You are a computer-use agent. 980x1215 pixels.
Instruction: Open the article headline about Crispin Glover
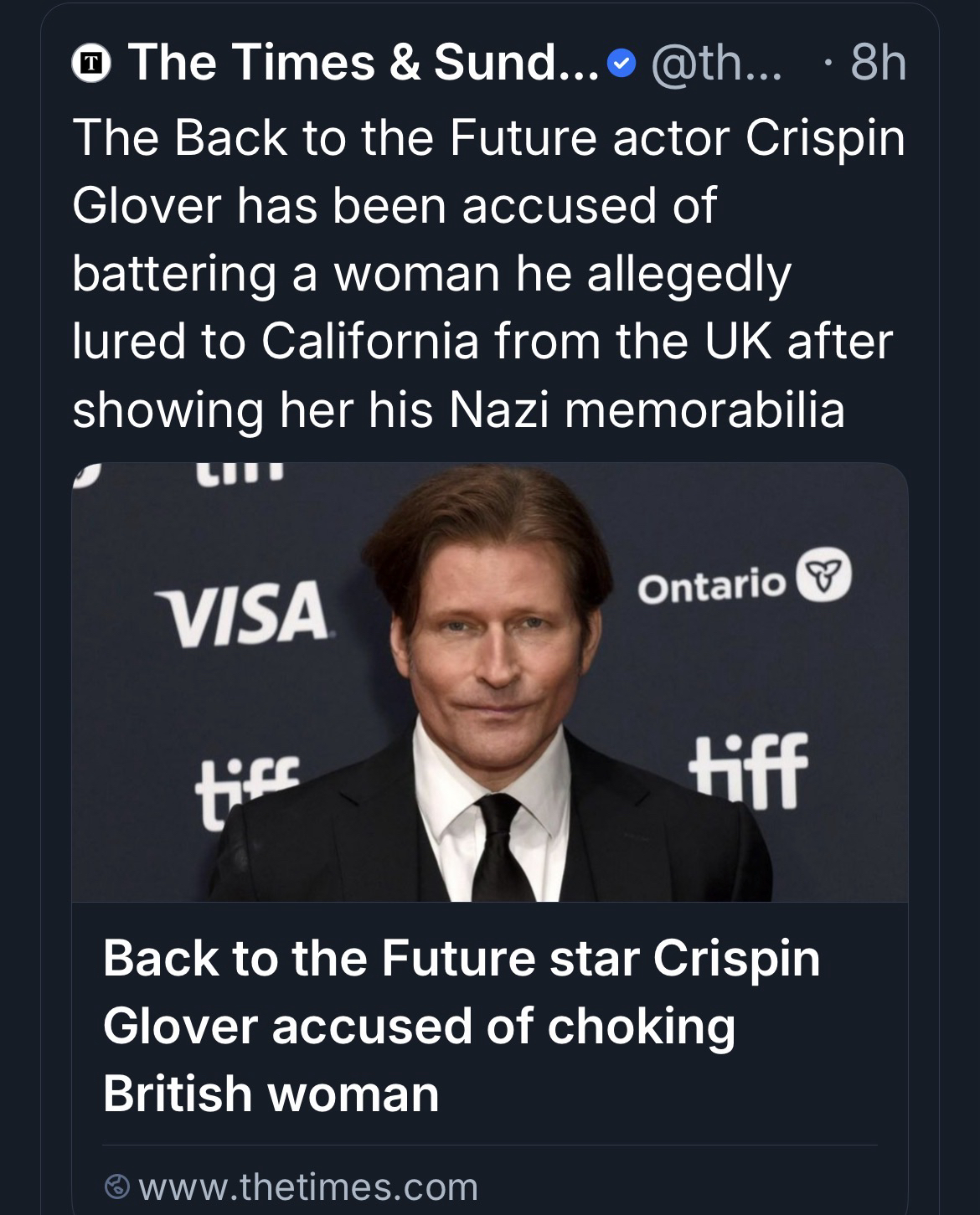point(461,1025)
